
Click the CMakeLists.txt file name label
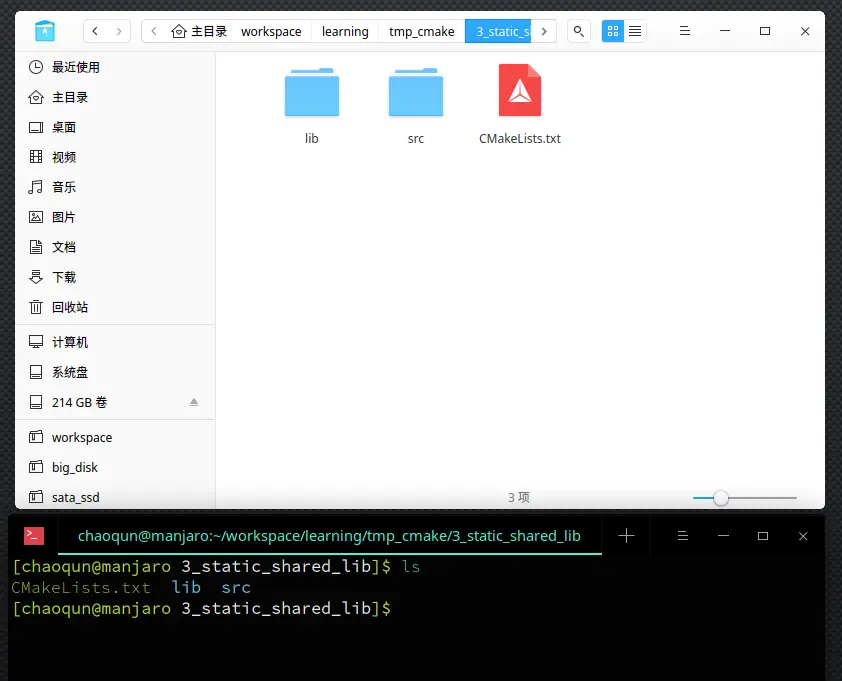pos(520,139)
